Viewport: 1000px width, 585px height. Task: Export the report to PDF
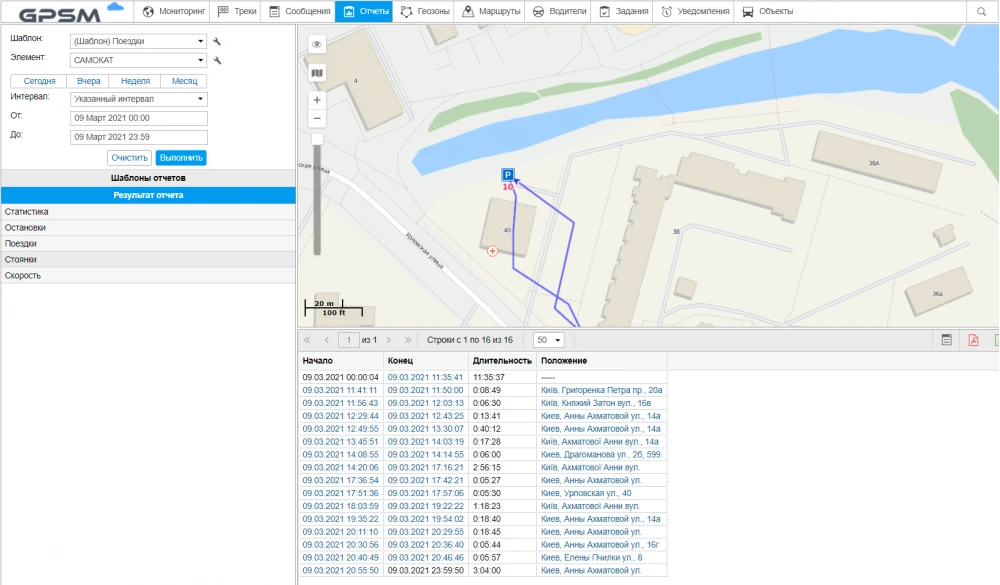972,340
